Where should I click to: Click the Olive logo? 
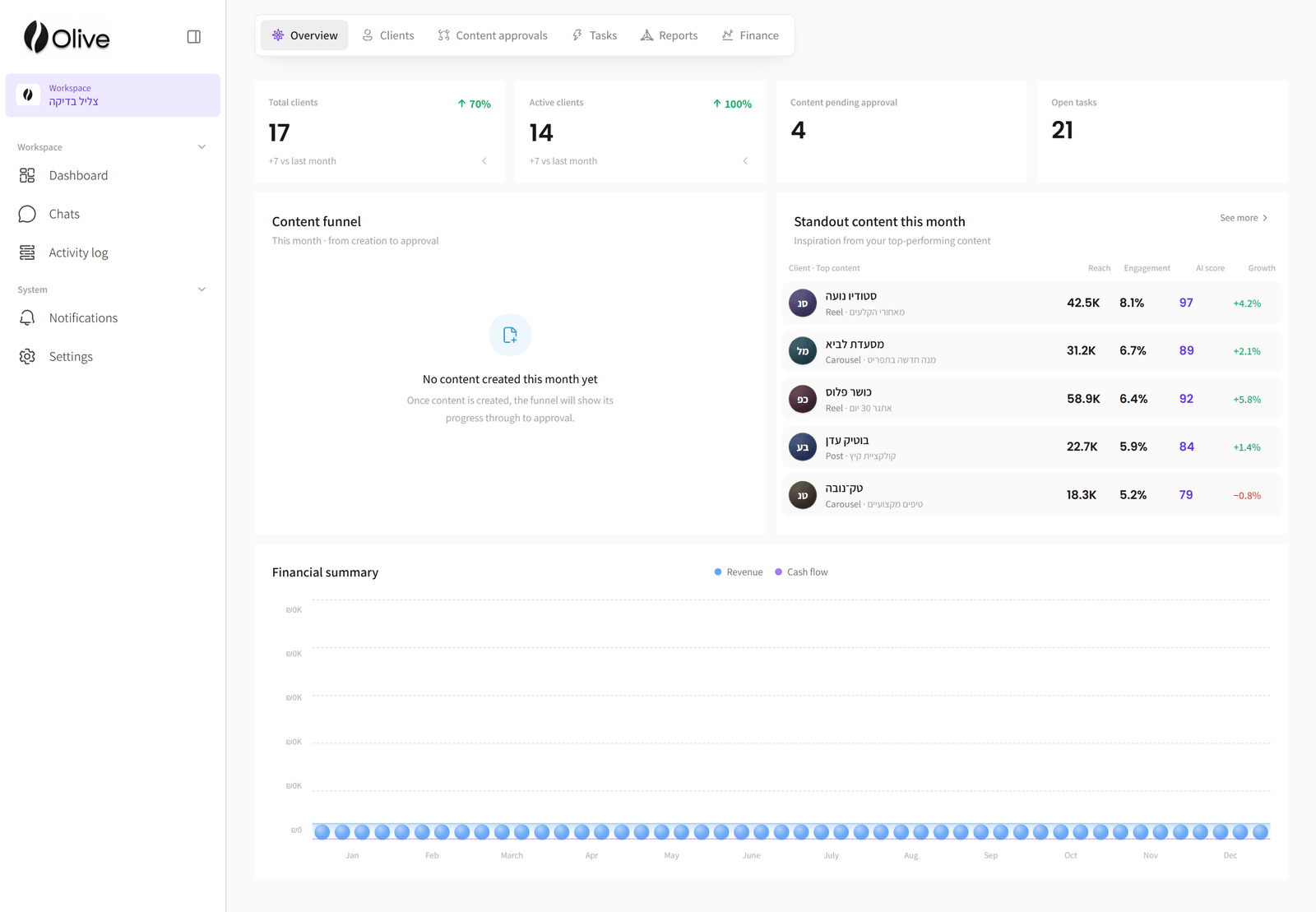67,37
